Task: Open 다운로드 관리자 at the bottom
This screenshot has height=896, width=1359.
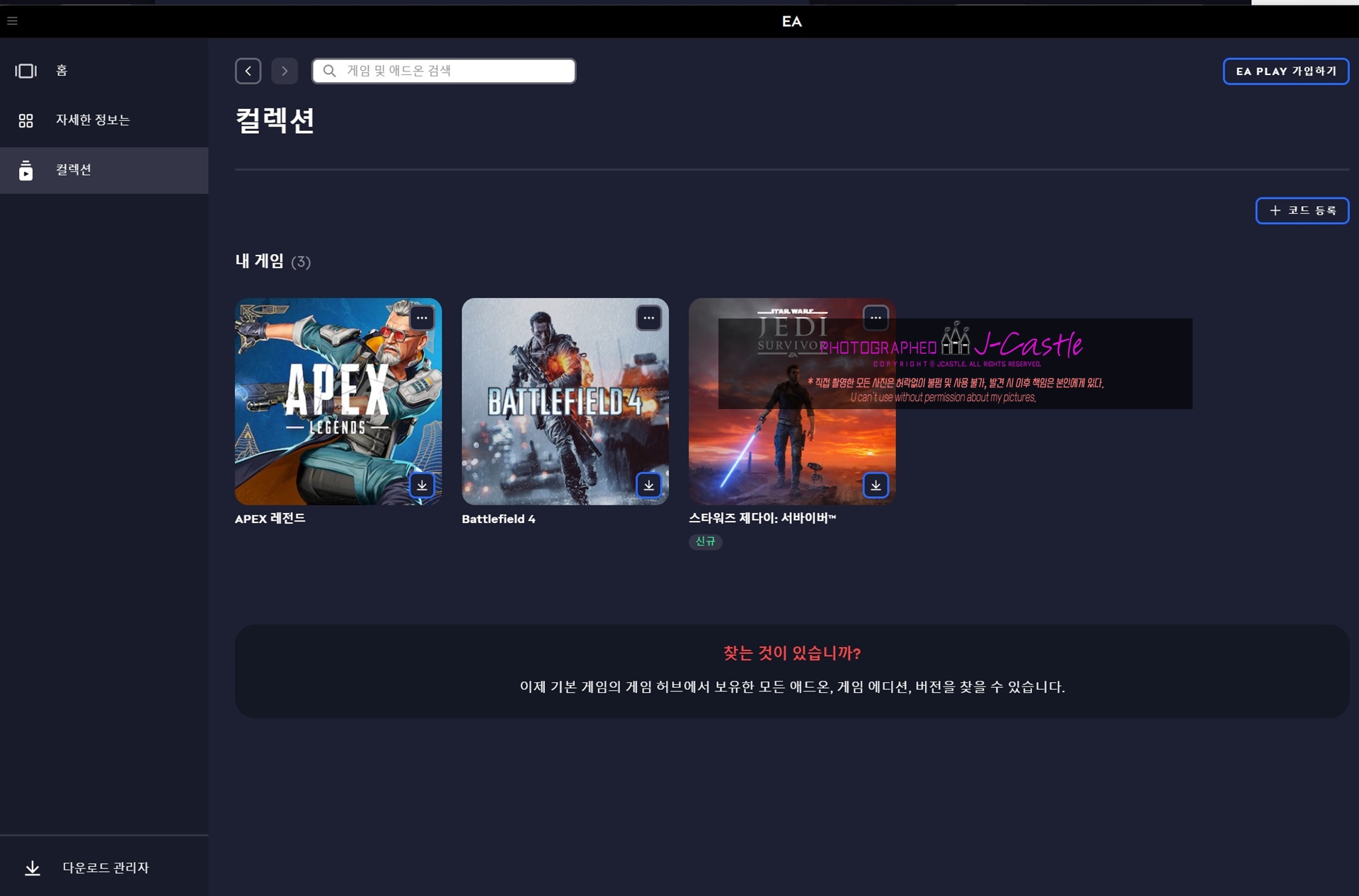Action: (x=104, y=868)
